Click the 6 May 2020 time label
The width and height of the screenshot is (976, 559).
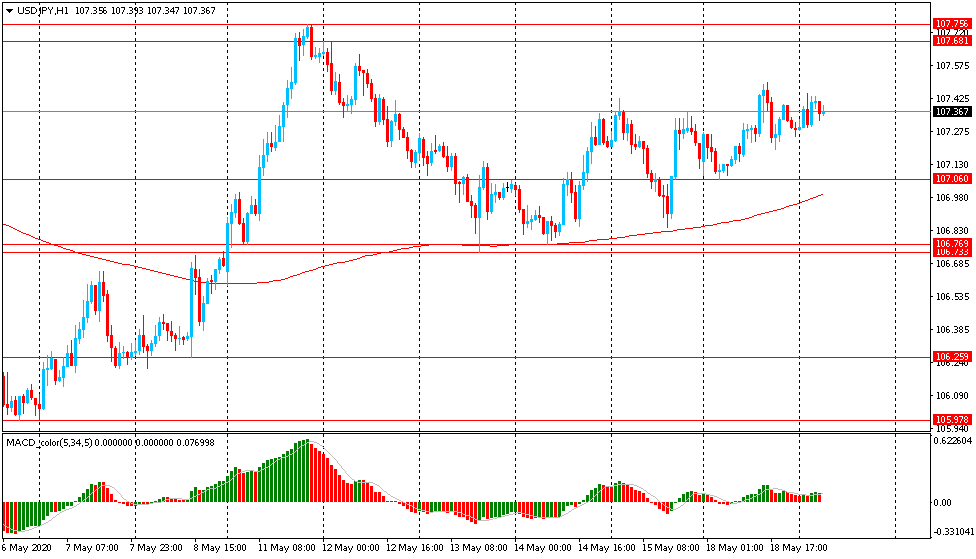tap(26, 548)
